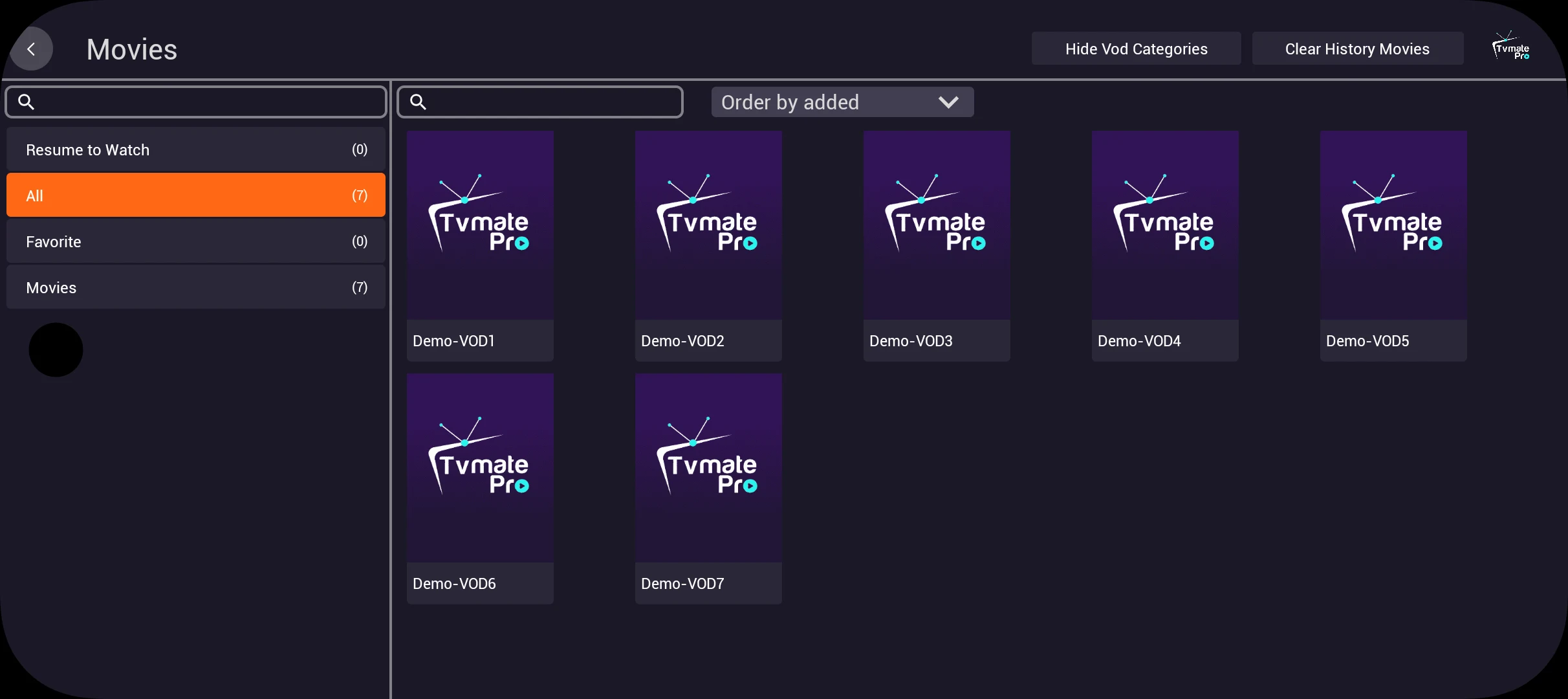Open Demo-VOD1 poster
1568x699 pixels.
click(480, 225)
